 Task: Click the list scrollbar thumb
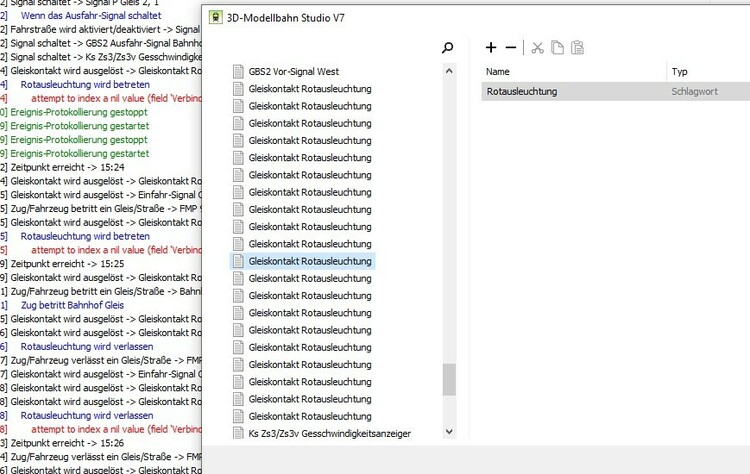pos(448,379)
